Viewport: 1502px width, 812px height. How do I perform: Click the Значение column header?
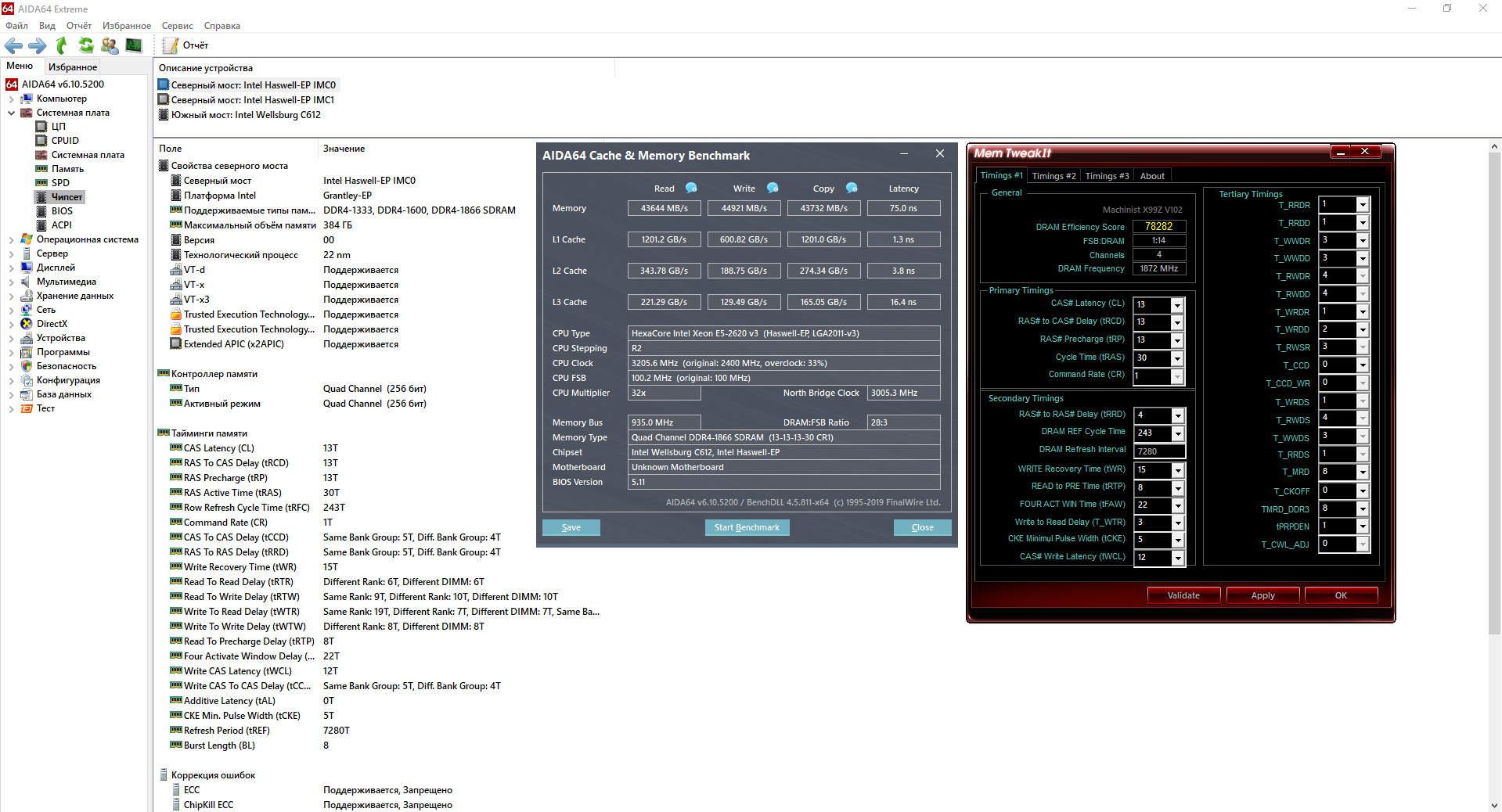pos(344,149)
